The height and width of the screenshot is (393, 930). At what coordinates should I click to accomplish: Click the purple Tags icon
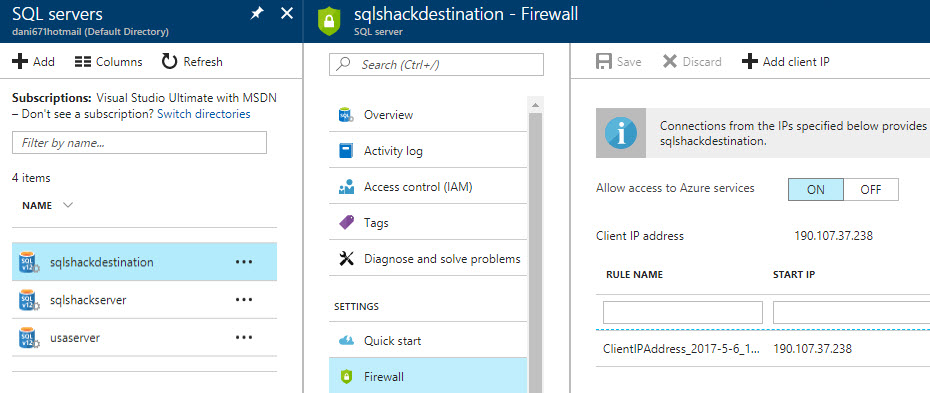346,223
